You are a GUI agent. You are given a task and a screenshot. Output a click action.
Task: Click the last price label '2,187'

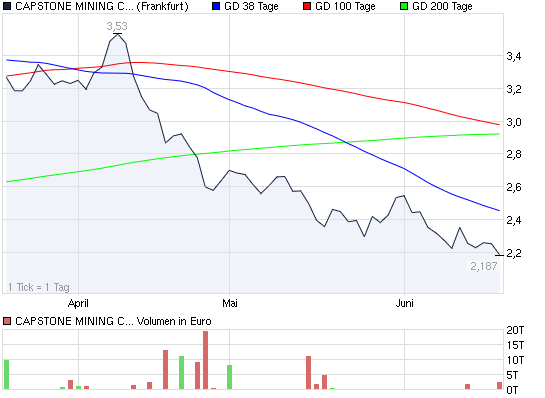click(x=484, y=266)
